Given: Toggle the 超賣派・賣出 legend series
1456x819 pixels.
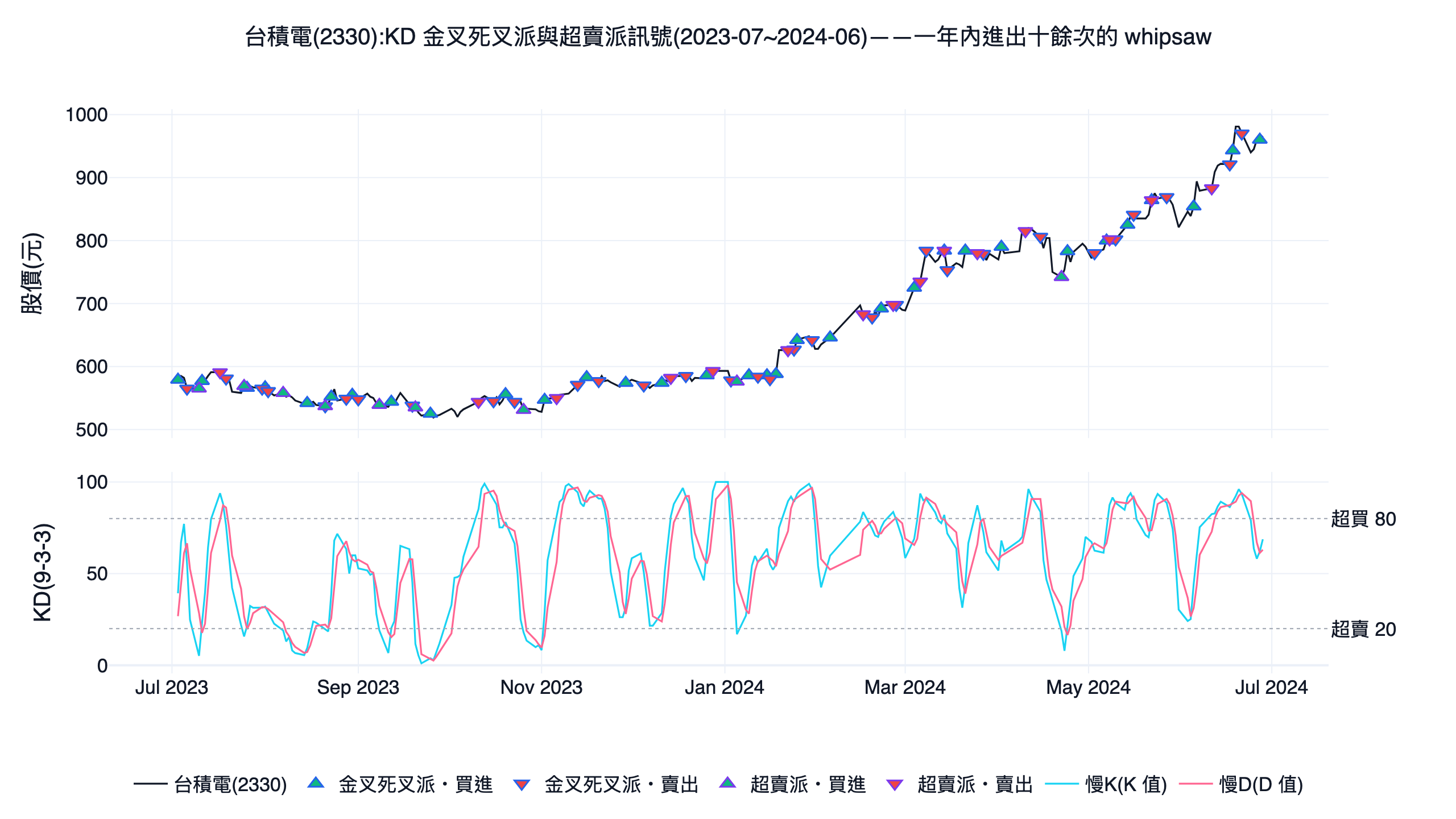Looking at the screenshot, I should [959, 784].
